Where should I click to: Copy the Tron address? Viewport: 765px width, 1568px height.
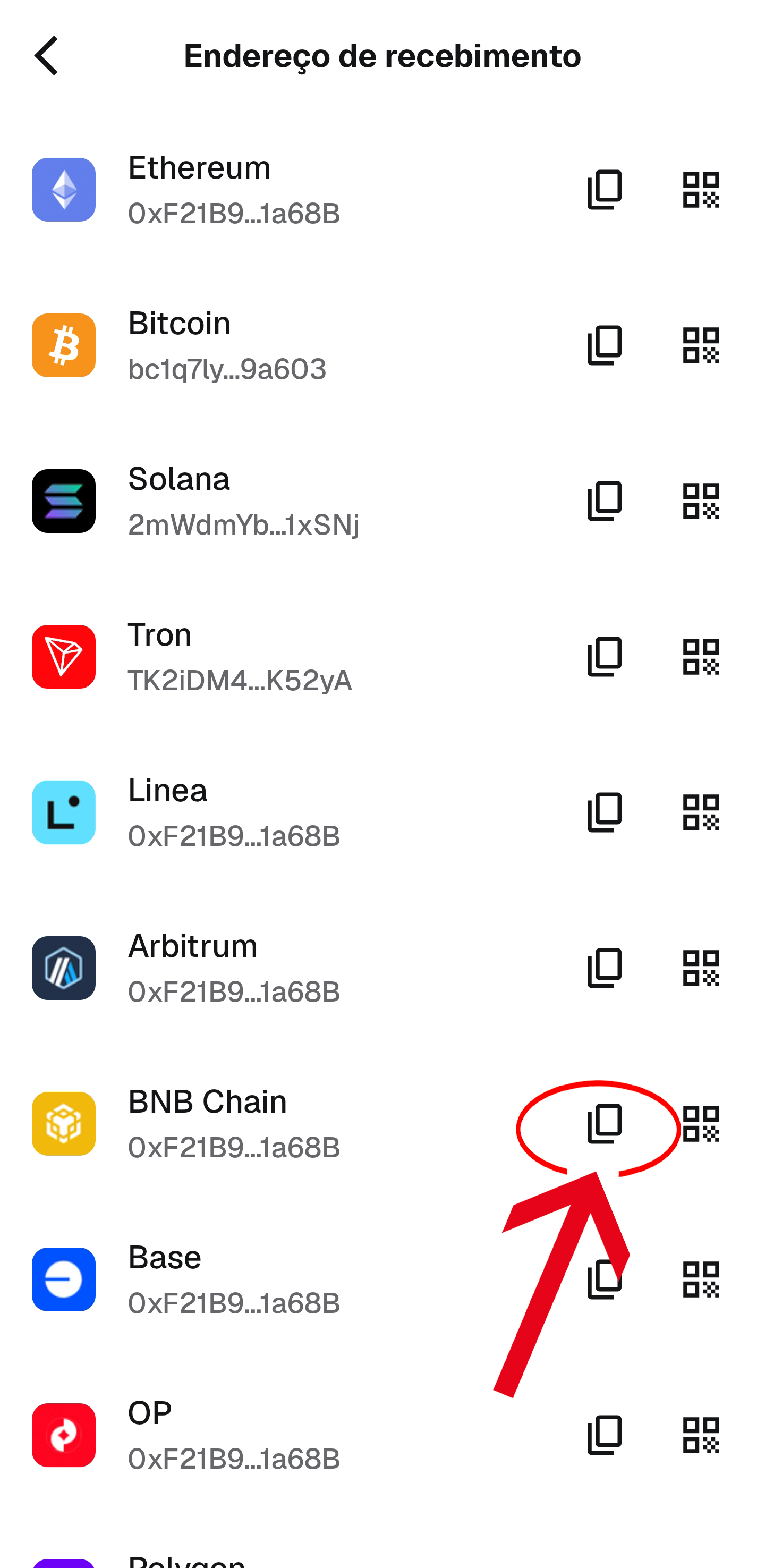(x=605, y=657)
